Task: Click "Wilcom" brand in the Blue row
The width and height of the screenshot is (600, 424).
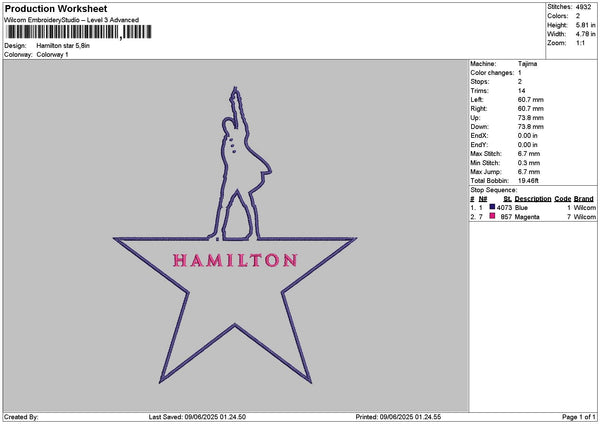Action: [x=585, y=208]
